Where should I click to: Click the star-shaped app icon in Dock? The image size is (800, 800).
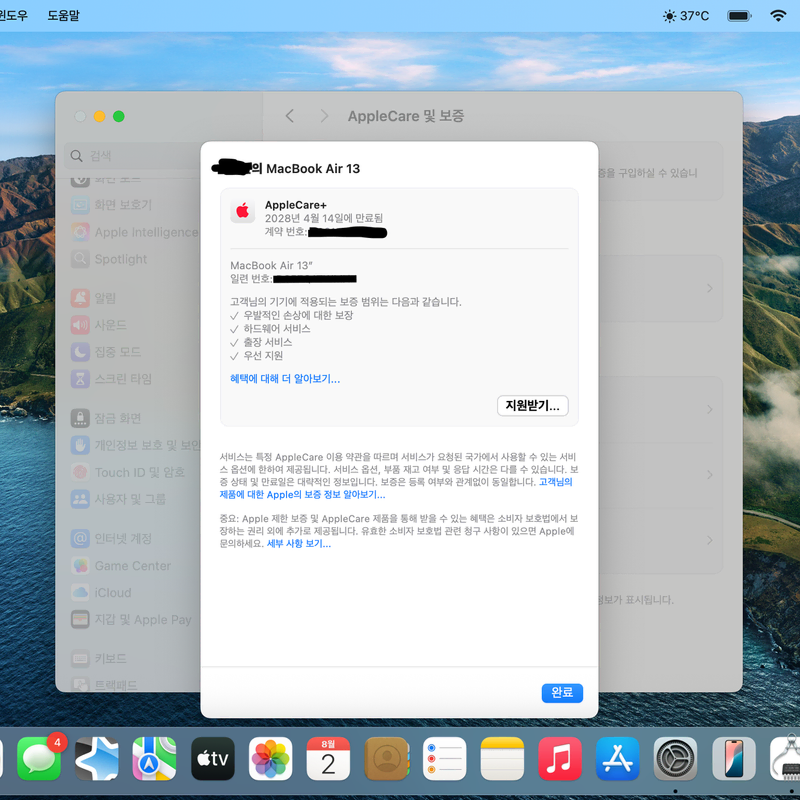(x=97, y=759)
